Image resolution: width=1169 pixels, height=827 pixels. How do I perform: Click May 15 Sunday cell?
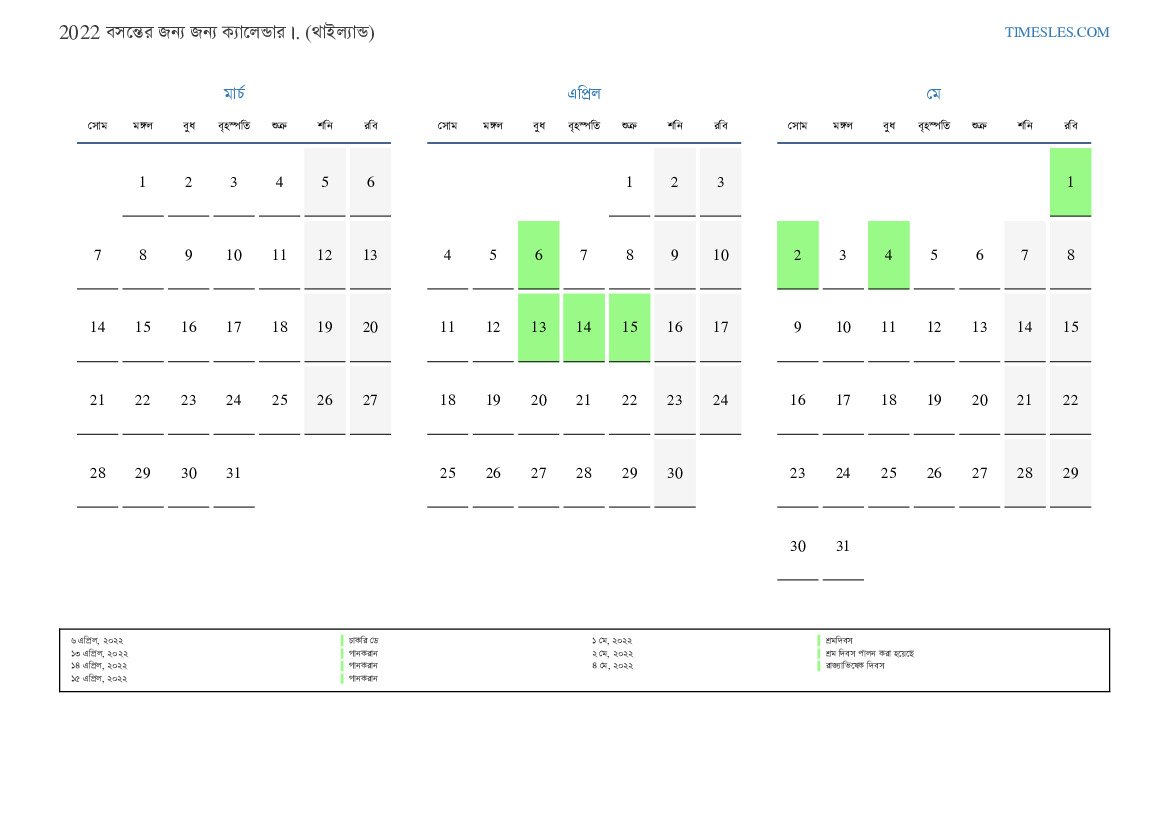pos(1070,327)
